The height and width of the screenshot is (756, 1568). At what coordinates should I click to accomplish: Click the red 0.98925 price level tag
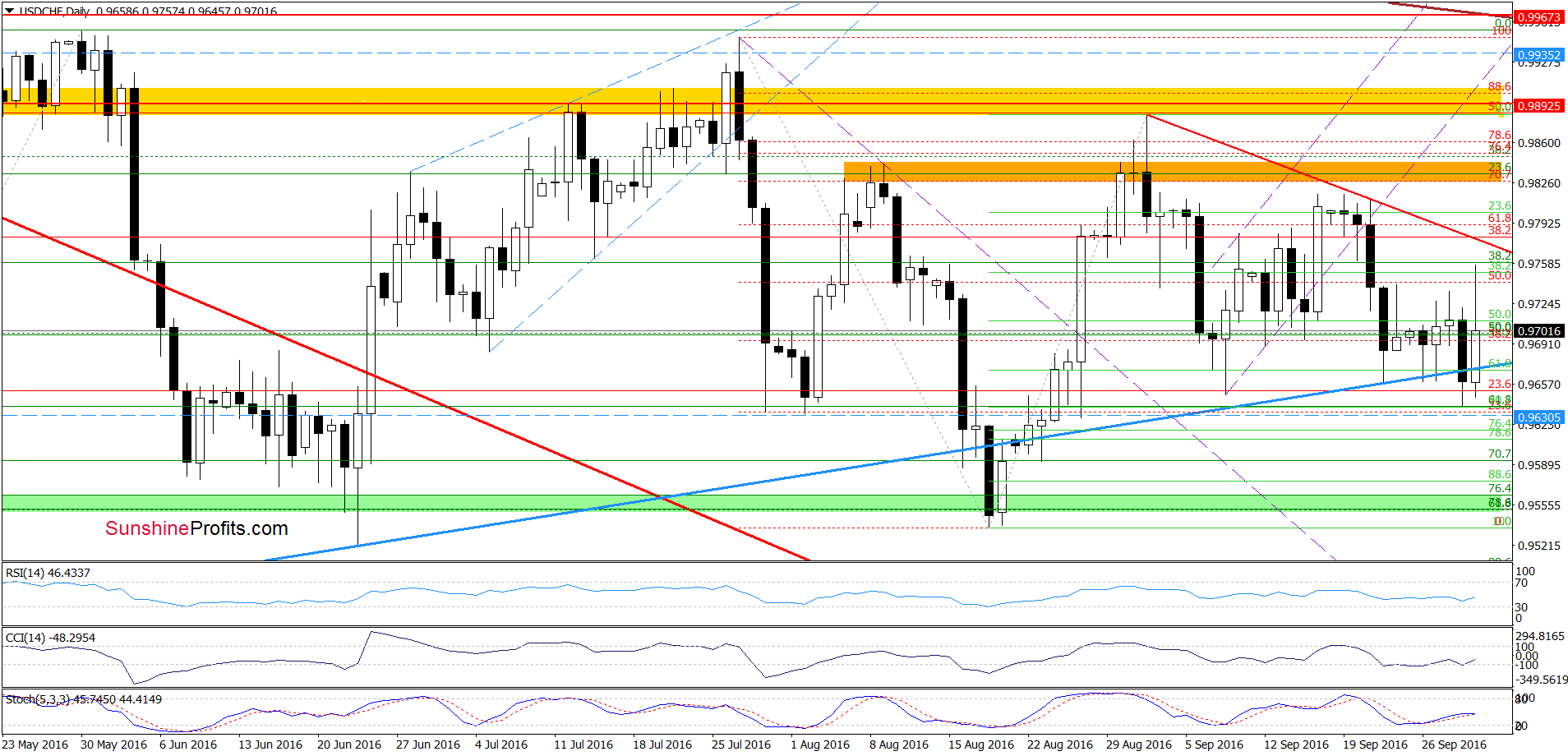(x=1538, y=106)
